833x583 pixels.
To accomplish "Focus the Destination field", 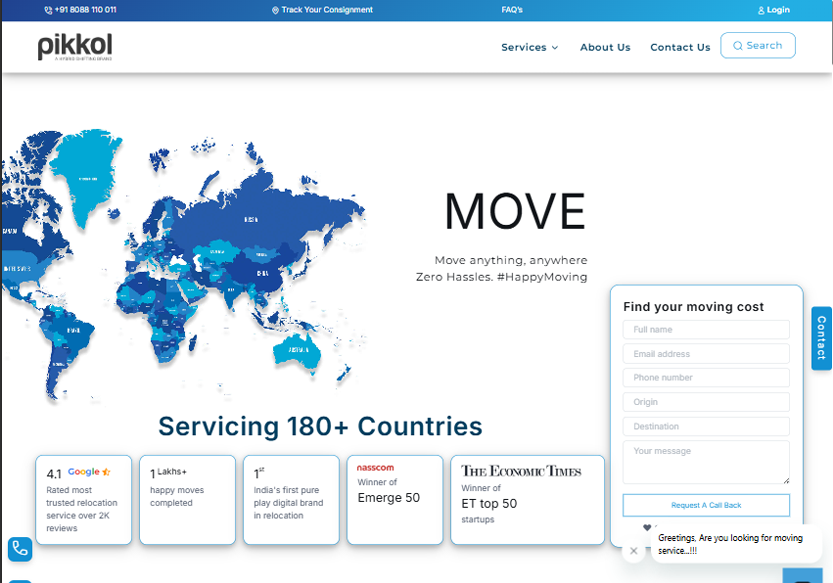I will [x=706, y=426].
